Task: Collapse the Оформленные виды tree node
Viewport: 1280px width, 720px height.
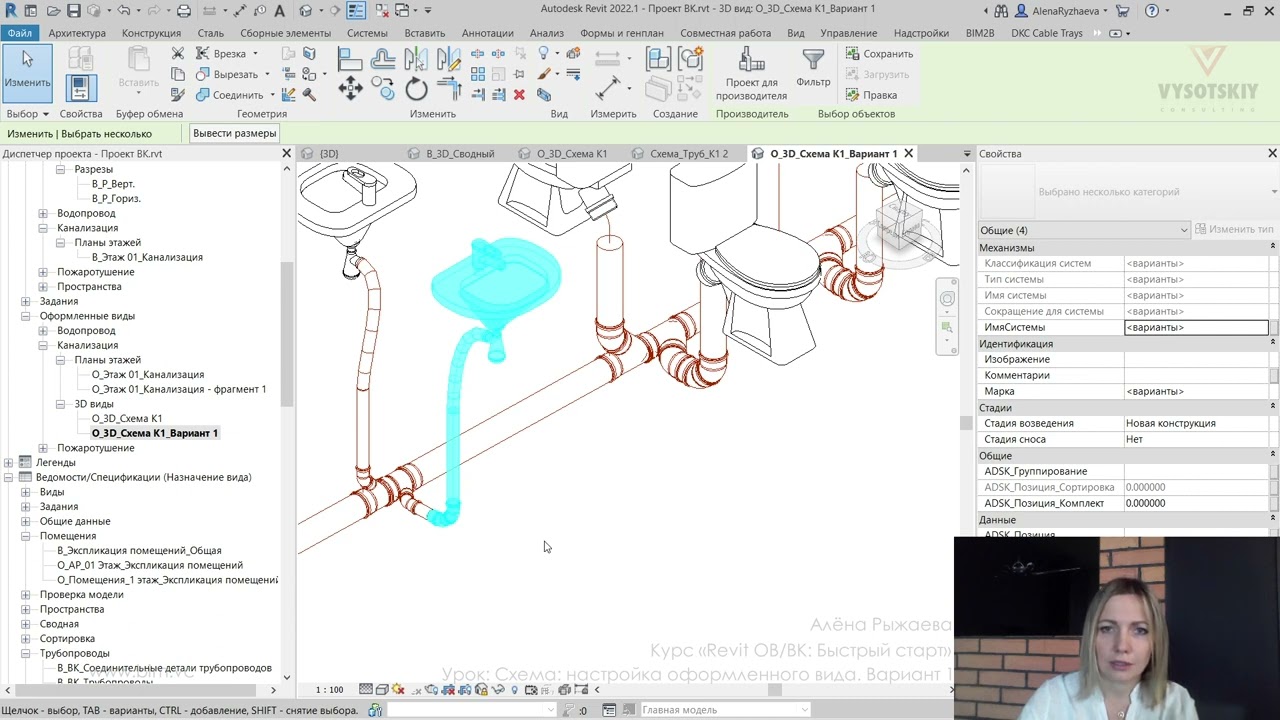Action: (25, 316)
